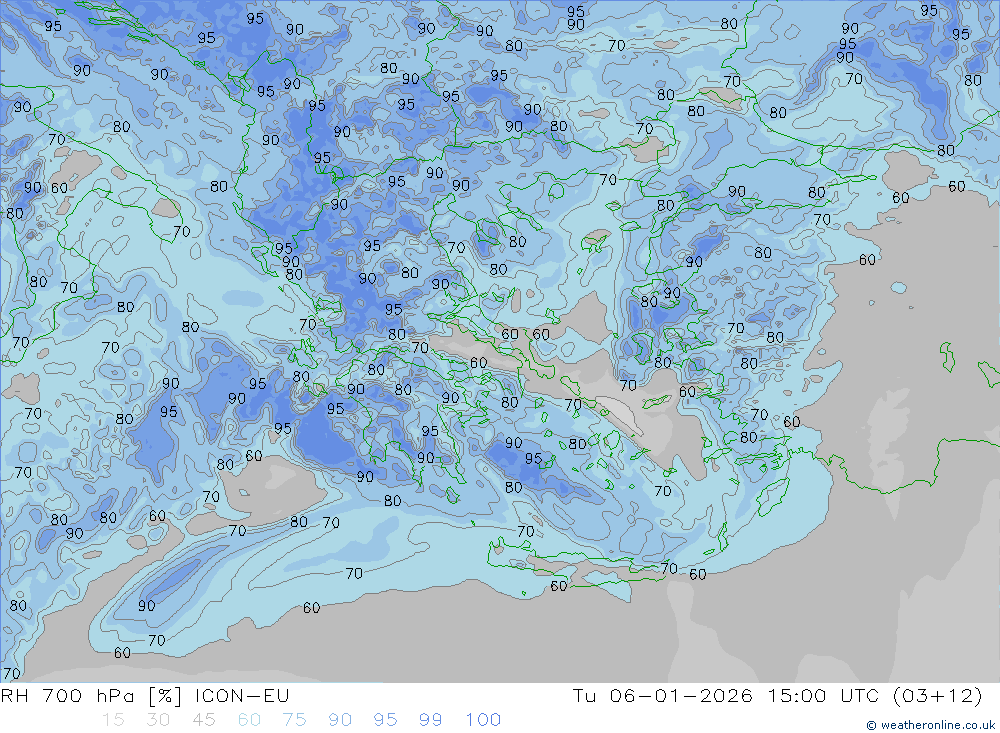Click legend value 90
The image size is (1000, 733).
[x=340, y=720]
